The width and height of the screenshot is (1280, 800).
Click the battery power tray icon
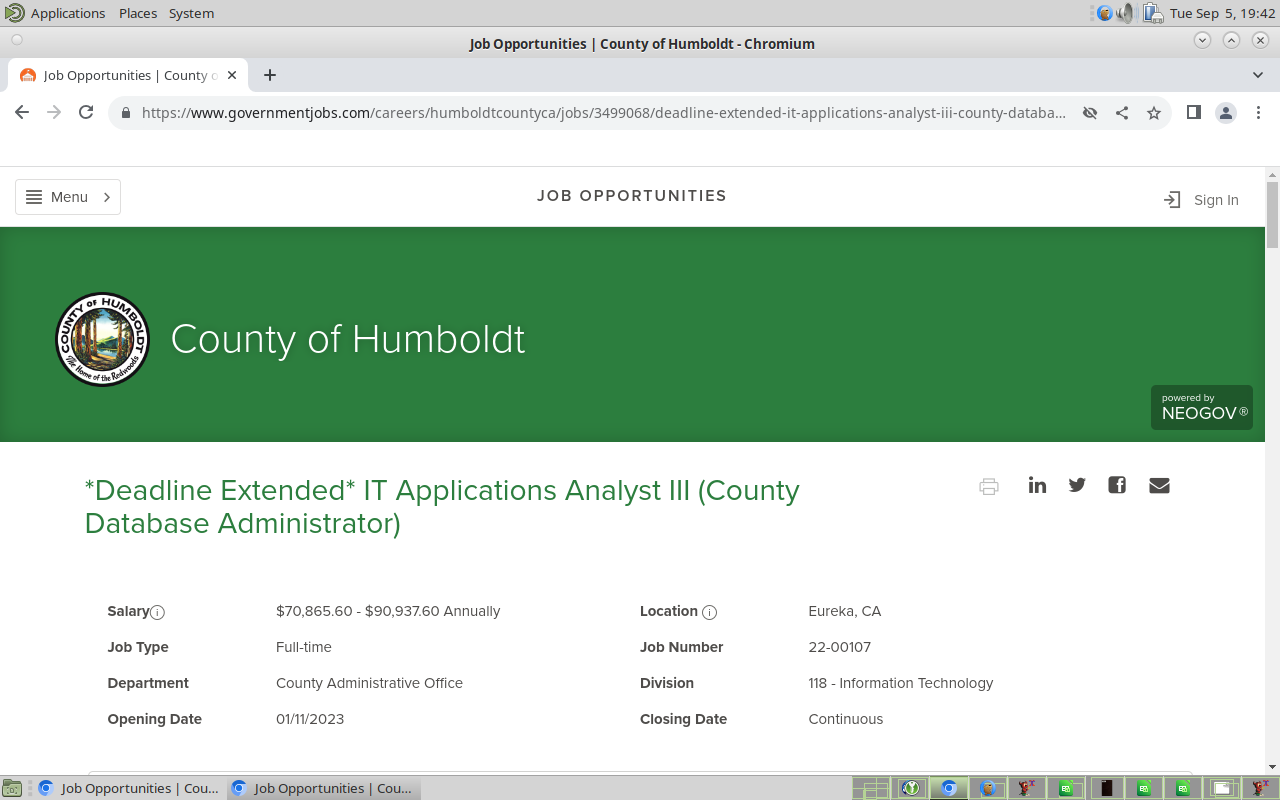pos(1152,13)
